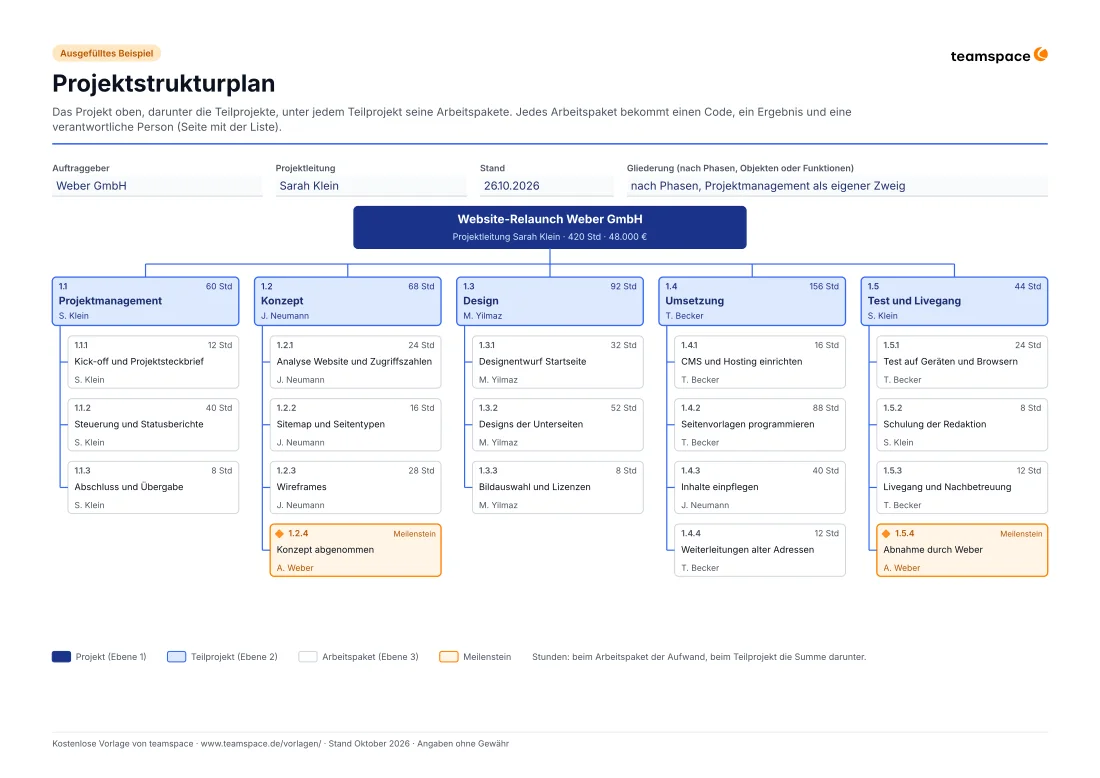
Task: Click the Meilenstein tag on card 1.2.4
Action: [x=414, y=534]
